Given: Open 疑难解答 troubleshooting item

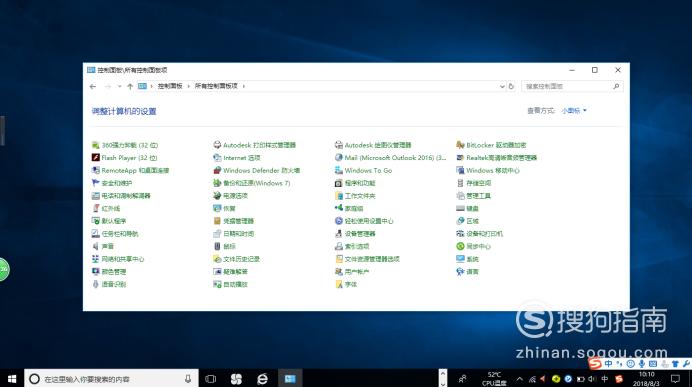Looking at the screenshot, I should (230, 271).
